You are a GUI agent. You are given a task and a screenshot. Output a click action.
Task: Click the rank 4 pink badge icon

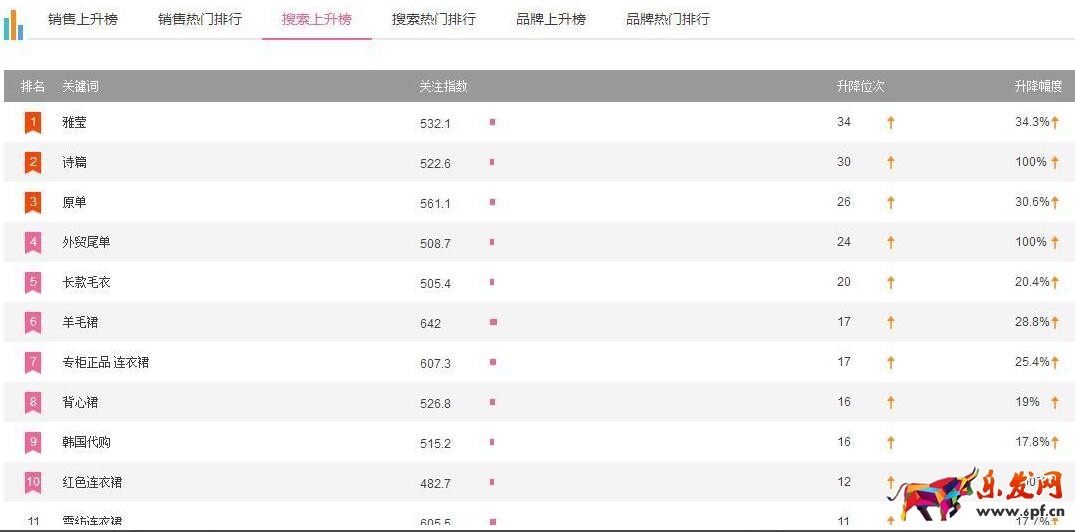pyautogui.click(x=33, y=242)
